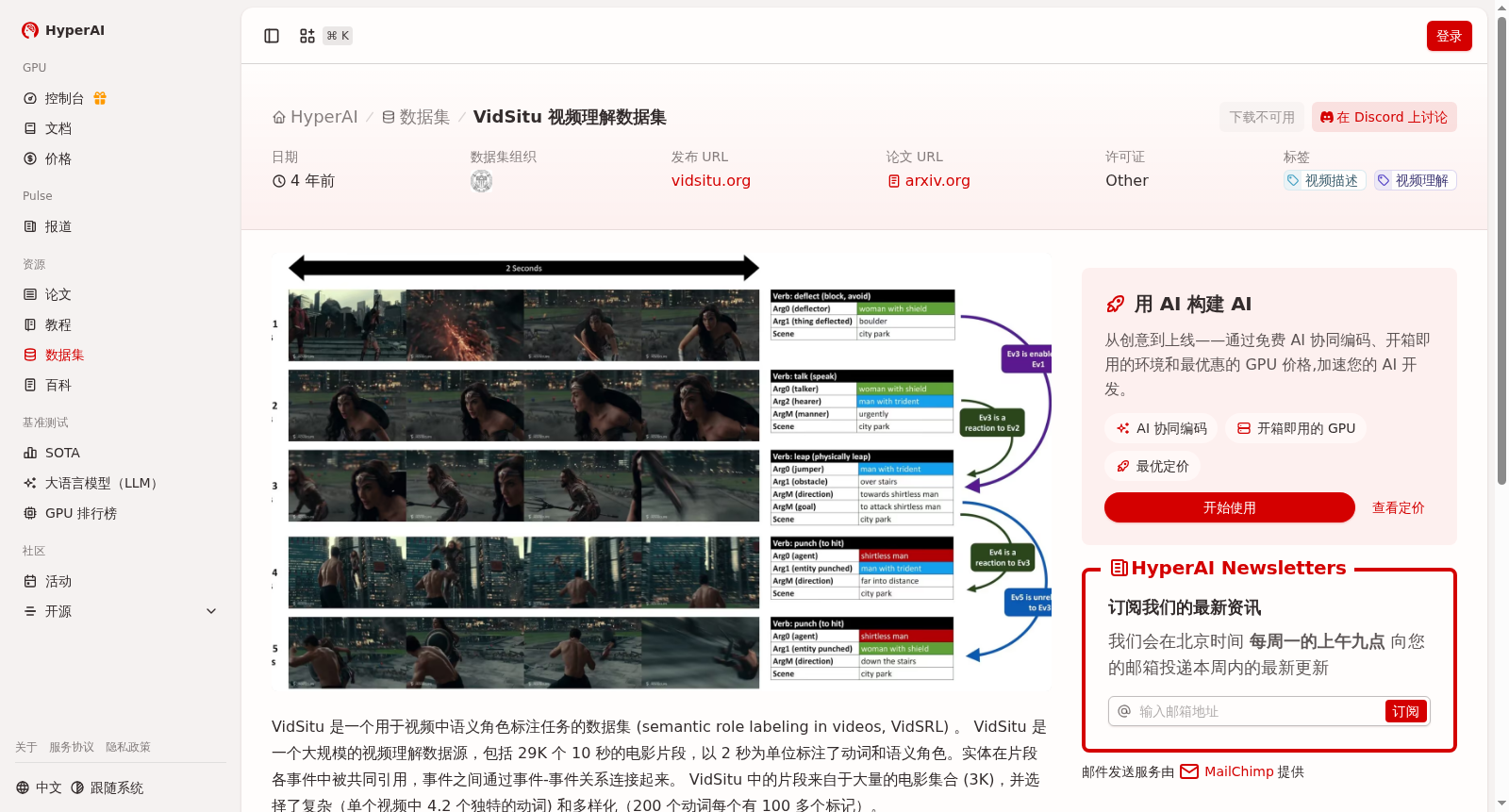Click the 文档 sidebar icon
The width and height of the screenshot is (1509, 812).
click(30, 128)
